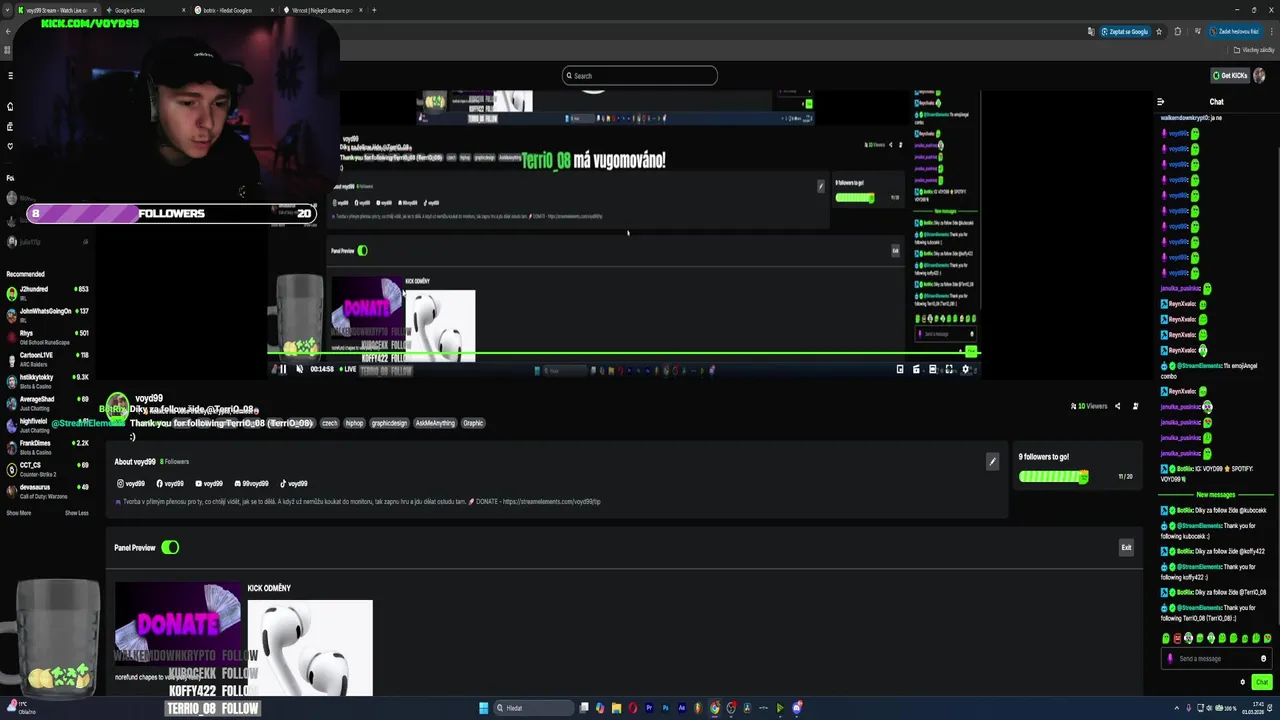Open the emote picker in chat input
Viewport: 1280px width, 720px height.
tap(1264, 658)
